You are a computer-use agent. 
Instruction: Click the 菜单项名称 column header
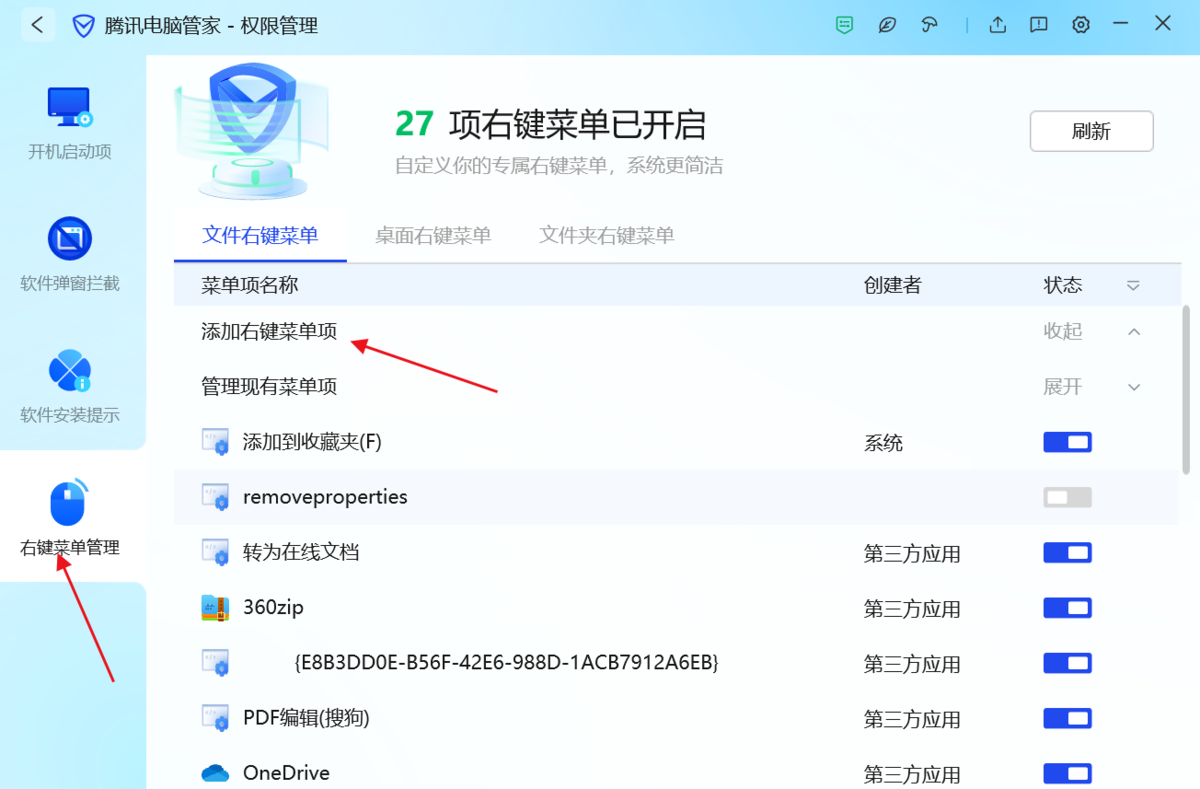click(250, 286)
